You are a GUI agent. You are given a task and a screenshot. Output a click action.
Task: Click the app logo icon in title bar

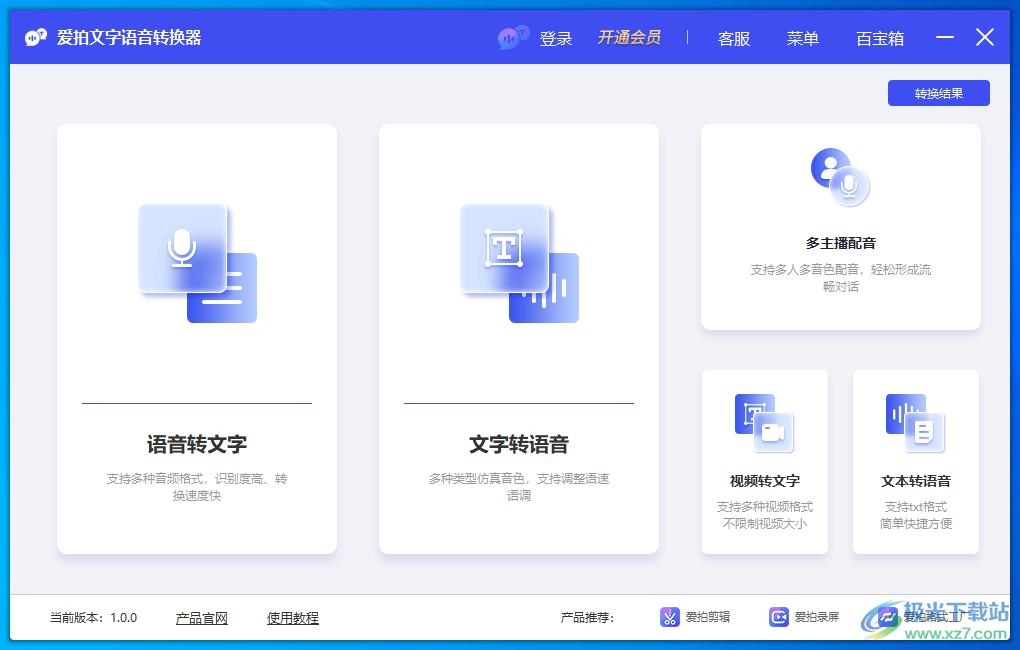point(36,37)
